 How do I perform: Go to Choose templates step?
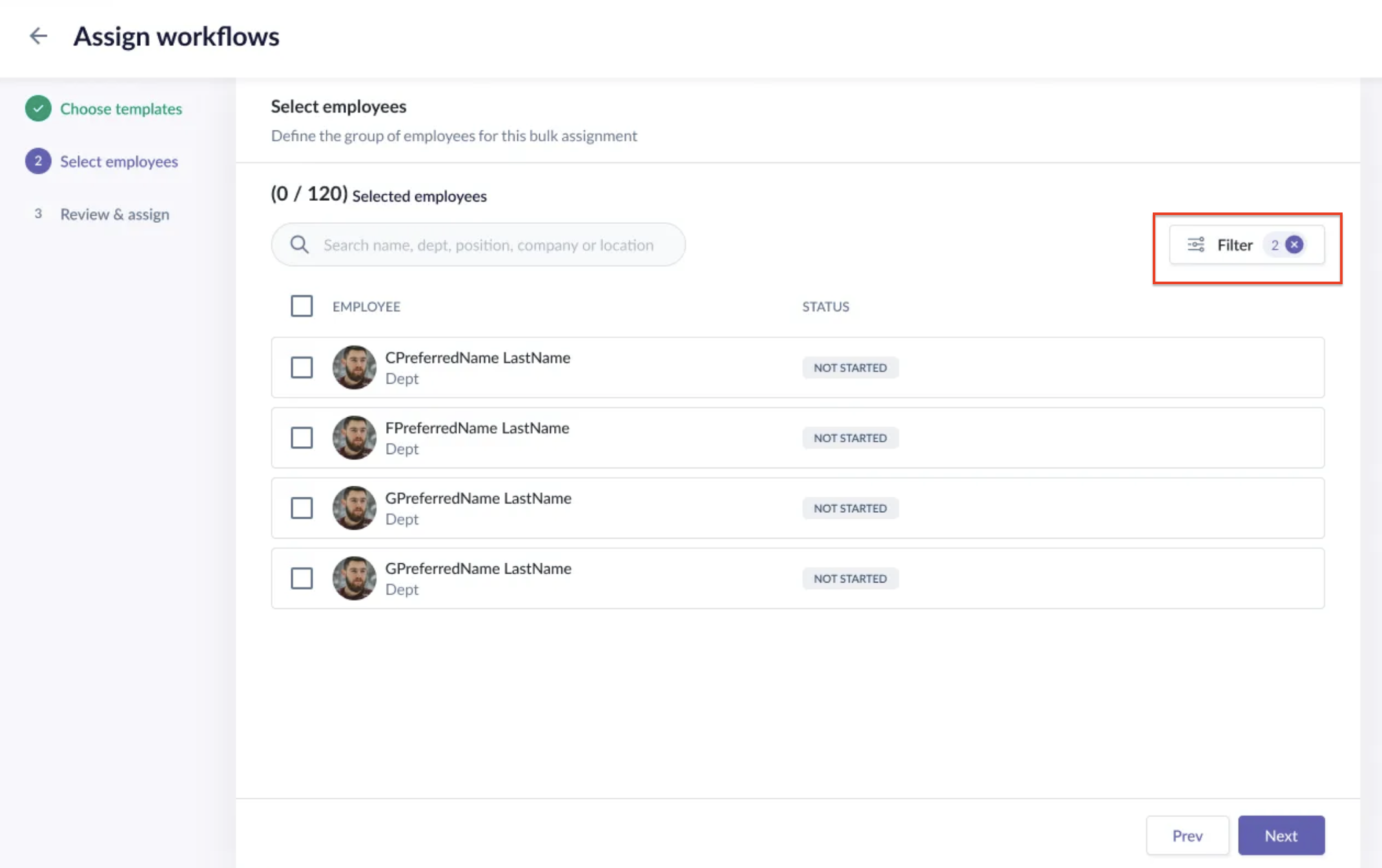click(x=121, y=108)
